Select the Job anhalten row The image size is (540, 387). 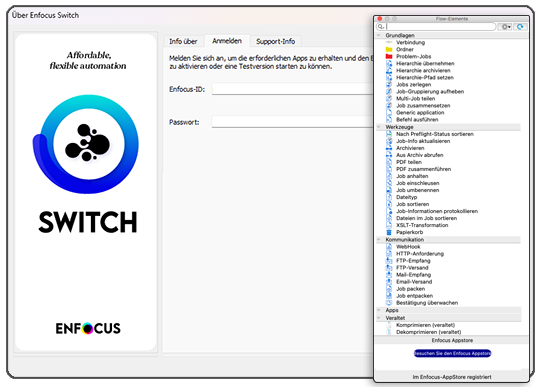[x=448, y=176]
